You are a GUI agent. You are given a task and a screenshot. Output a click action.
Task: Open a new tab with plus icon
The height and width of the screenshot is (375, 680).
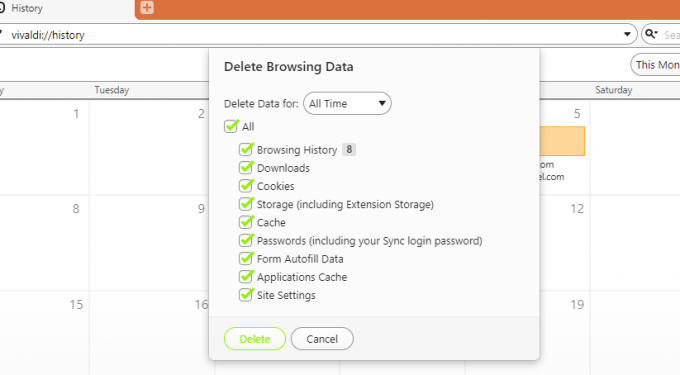click(147, 7)
